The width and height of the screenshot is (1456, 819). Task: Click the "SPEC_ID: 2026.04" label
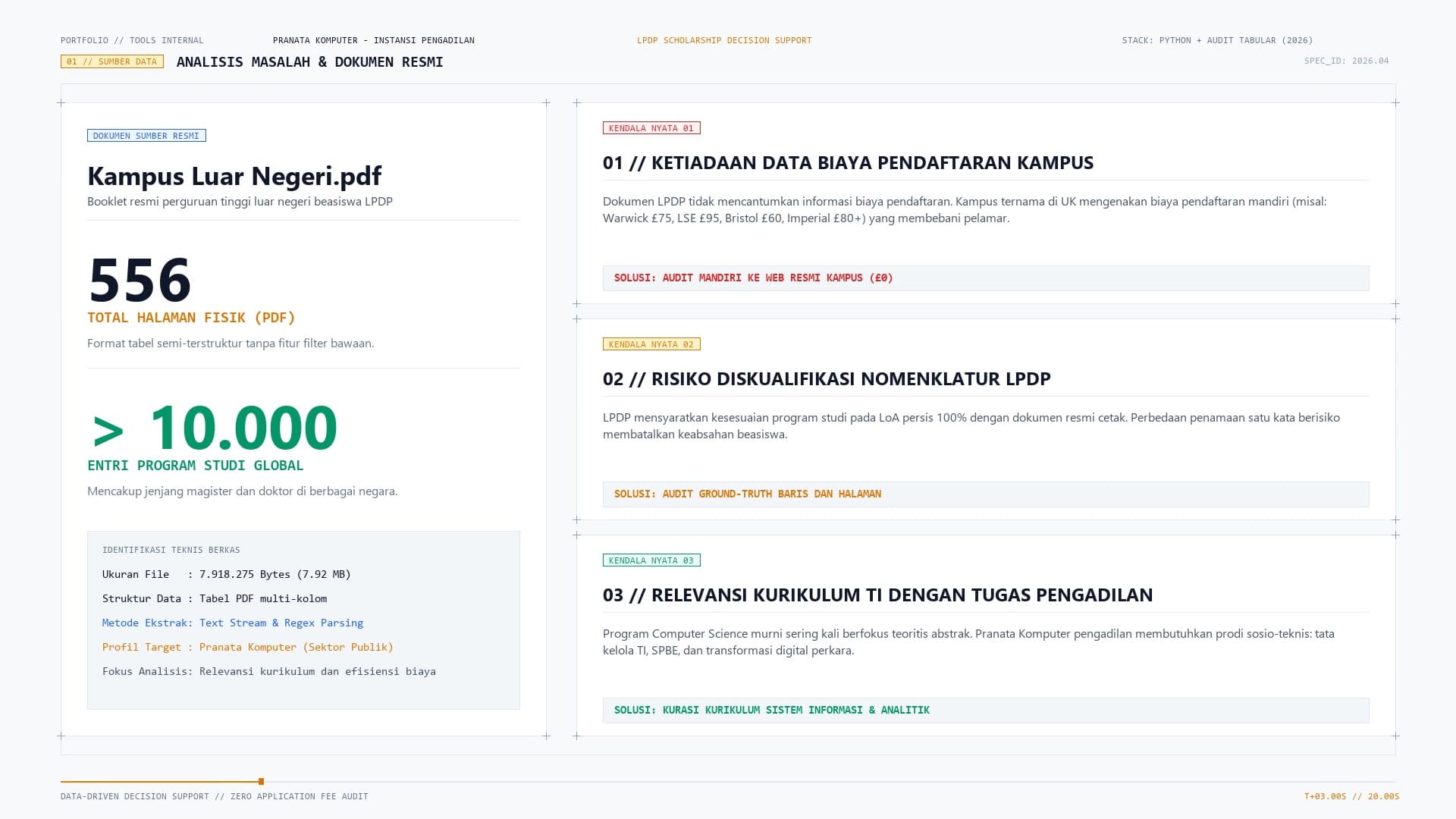1347,61
